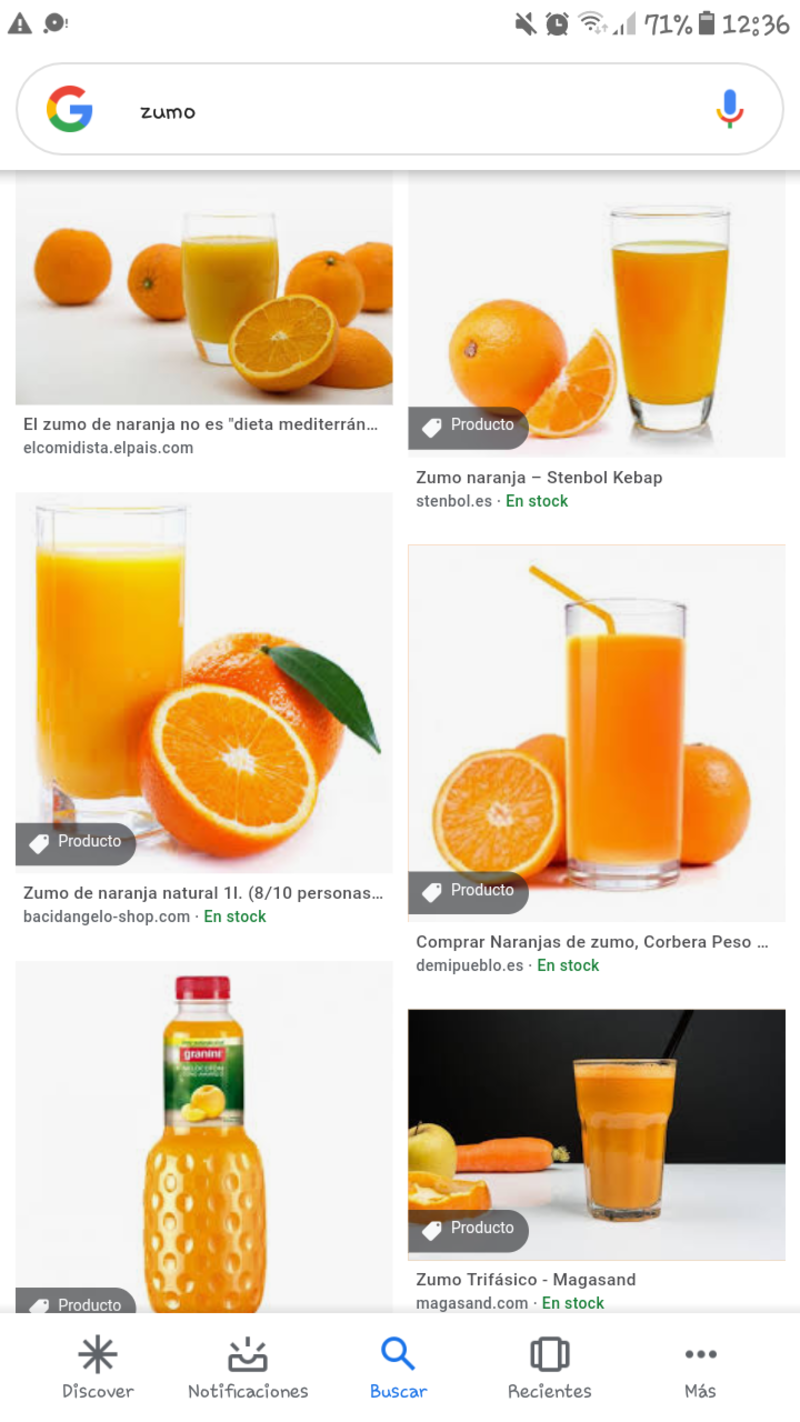Open the Notificaciones tab
The height and width of the screenshot is (1422, 800).
(x=248, y=1367)
